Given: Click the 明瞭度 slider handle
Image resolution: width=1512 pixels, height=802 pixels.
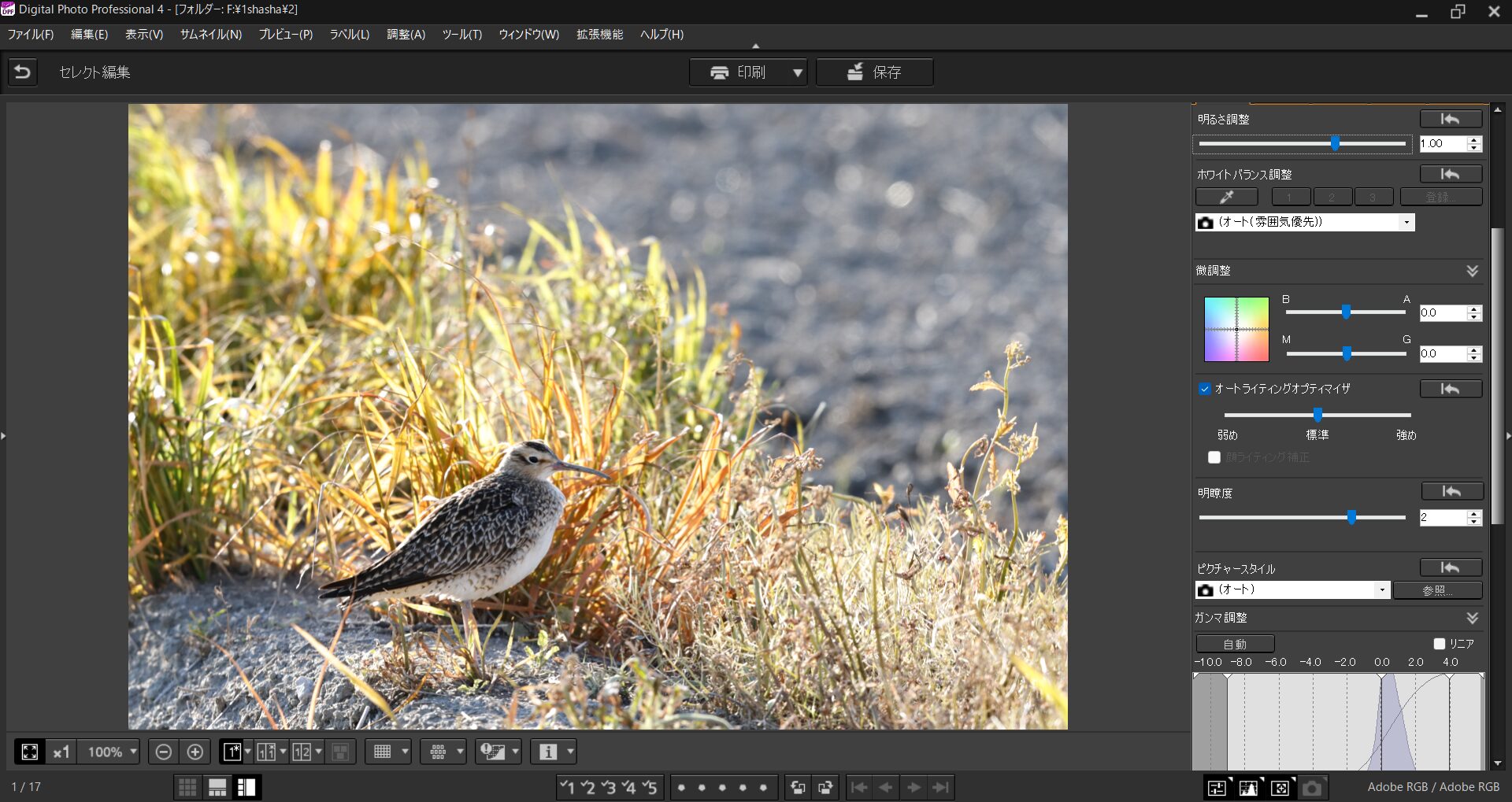Looking at the screenshot, I should [1351, 517].
